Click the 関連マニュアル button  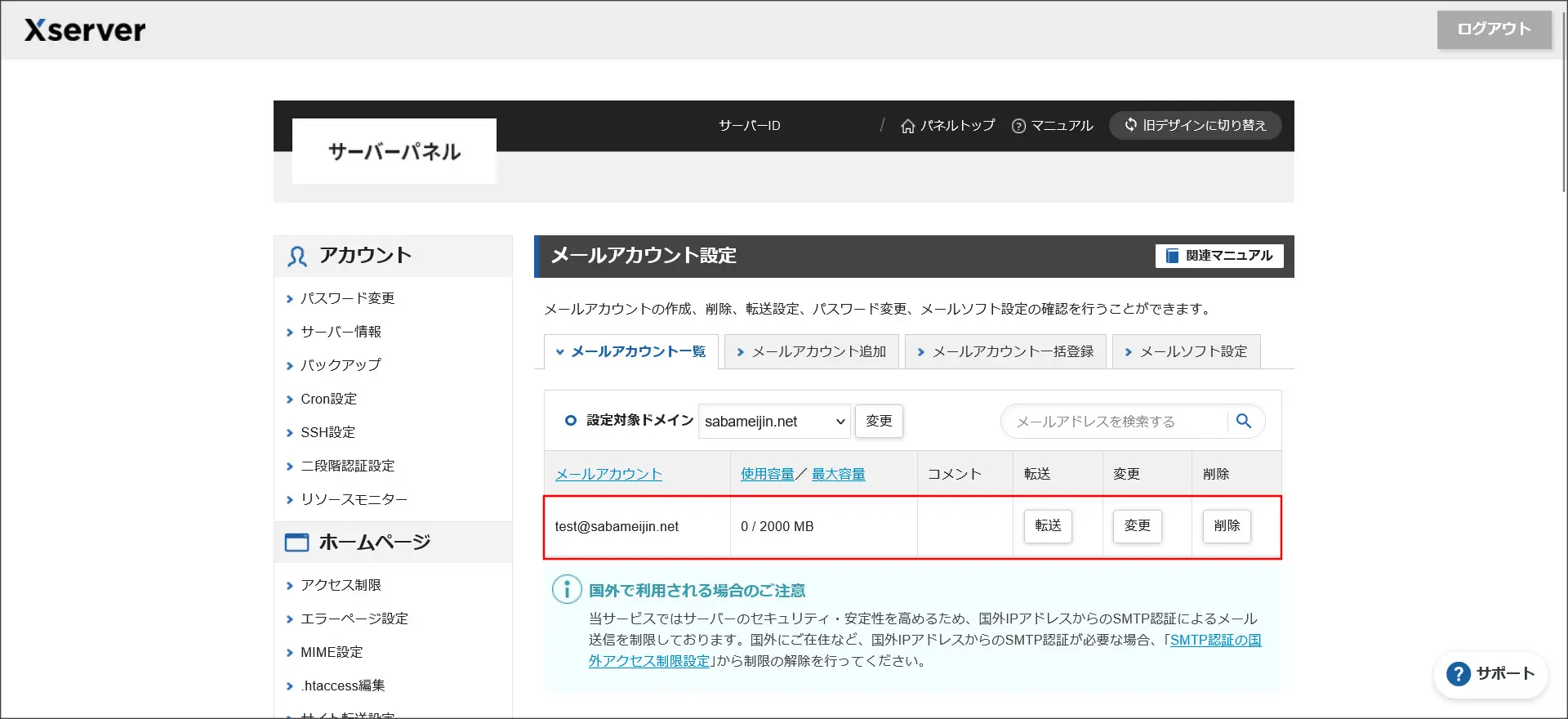(1219, 256)
